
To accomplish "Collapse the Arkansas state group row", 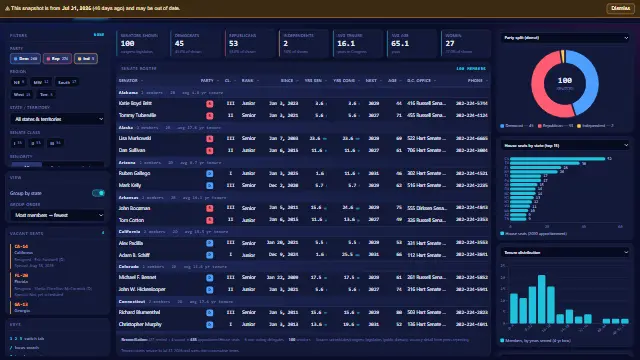I will 303,198.
